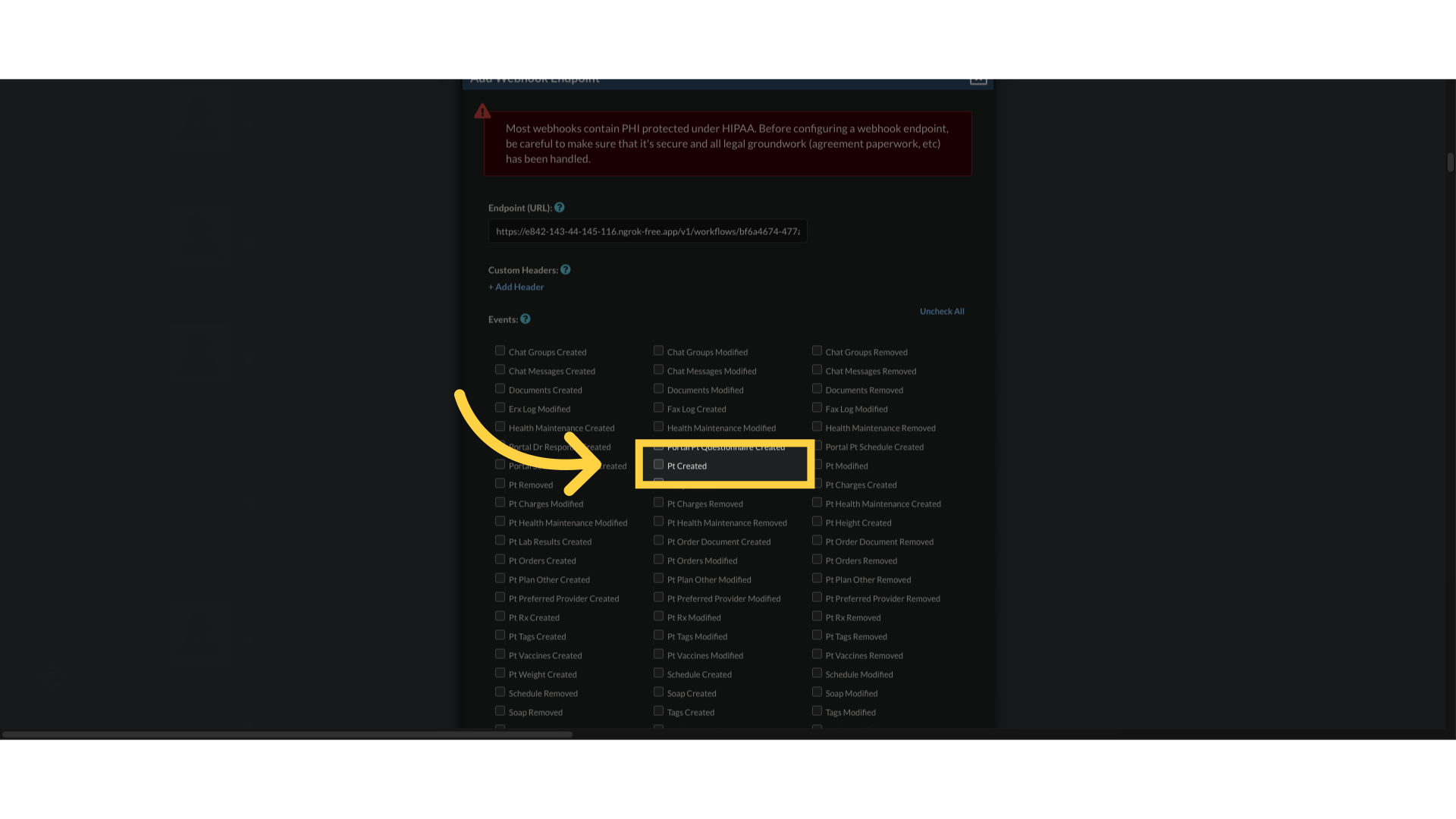This screenshot has width=1456, height=819.
Task: Enable the Pt Vaccines Removed event
Action: [x=817, y=654]
